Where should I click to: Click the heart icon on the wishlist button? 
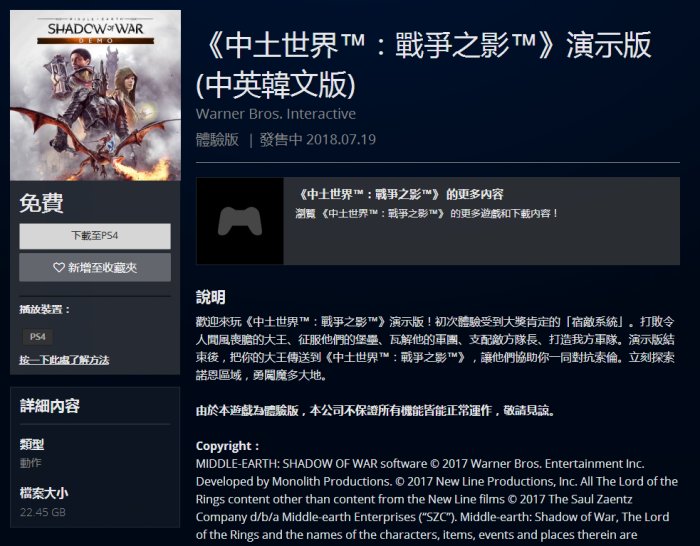point(58,267)
